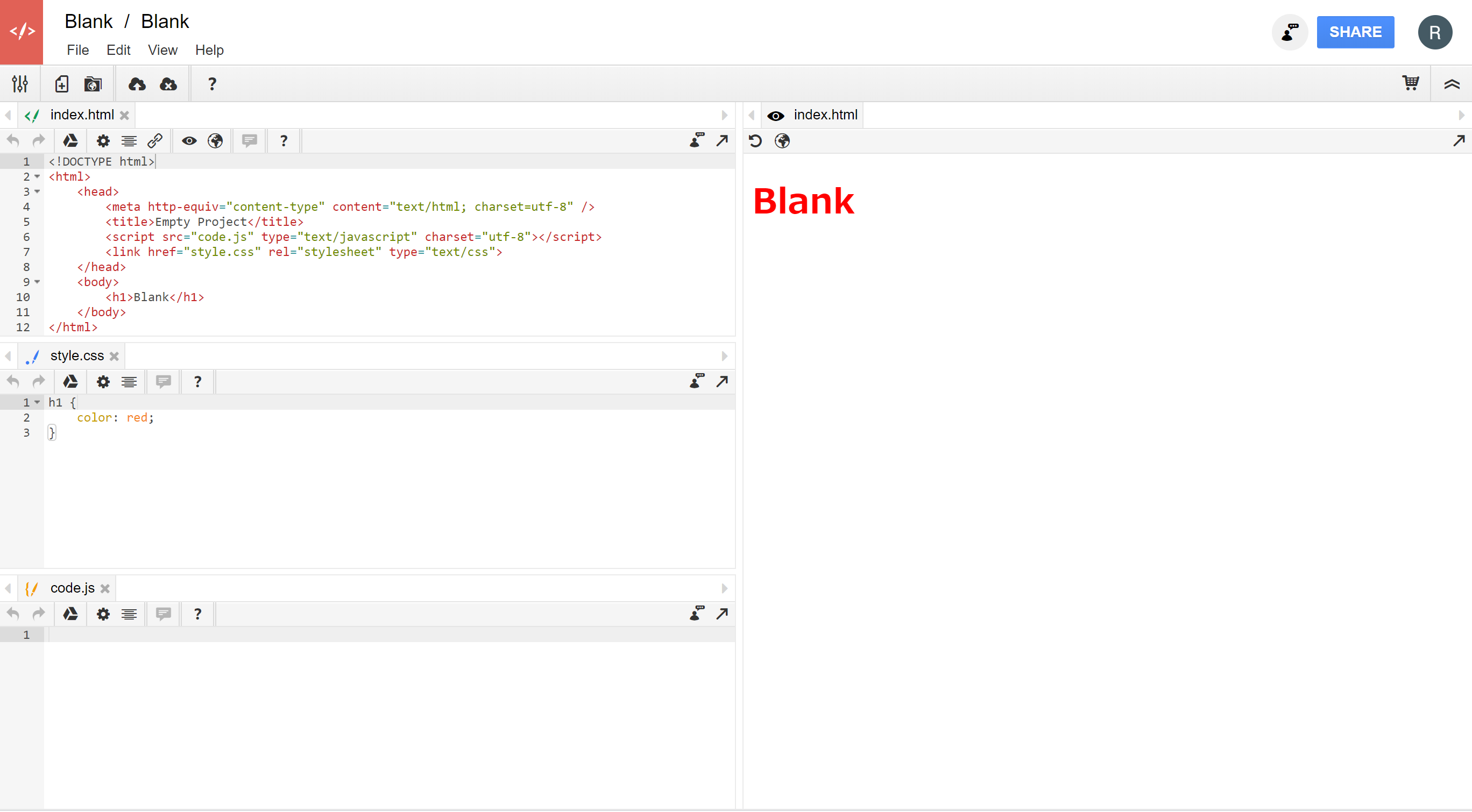
Task: Open editor settings gear in the index.html toolbar
Action: (x=103, y=140)
